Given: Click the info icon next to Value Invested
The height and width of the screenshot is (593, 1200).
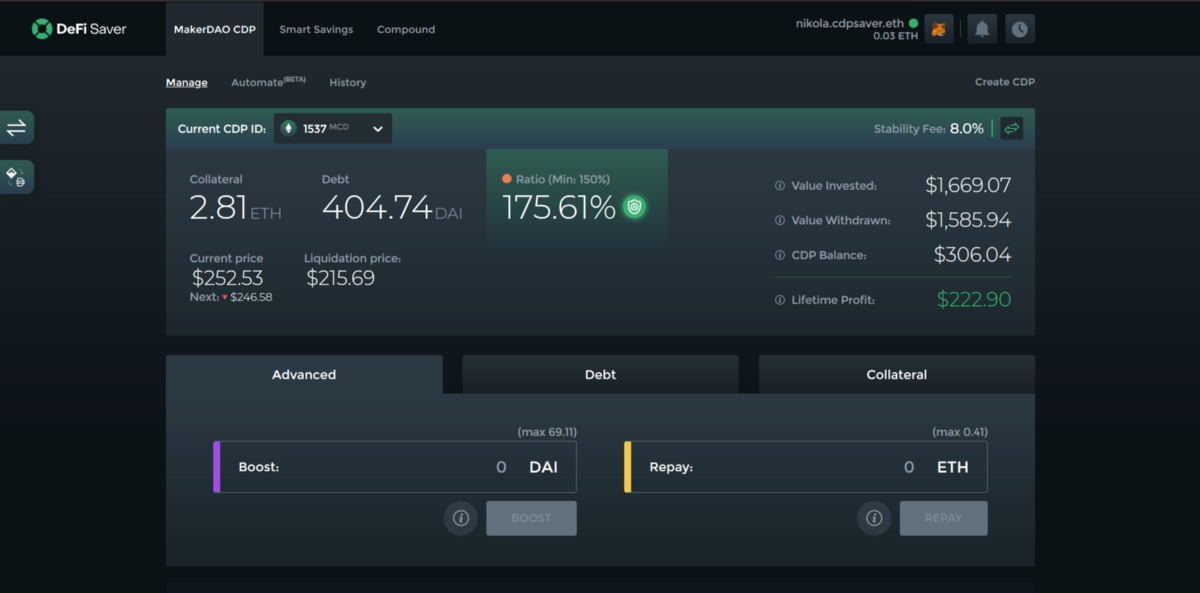Looking at the screenshot, I should [780, 186].
